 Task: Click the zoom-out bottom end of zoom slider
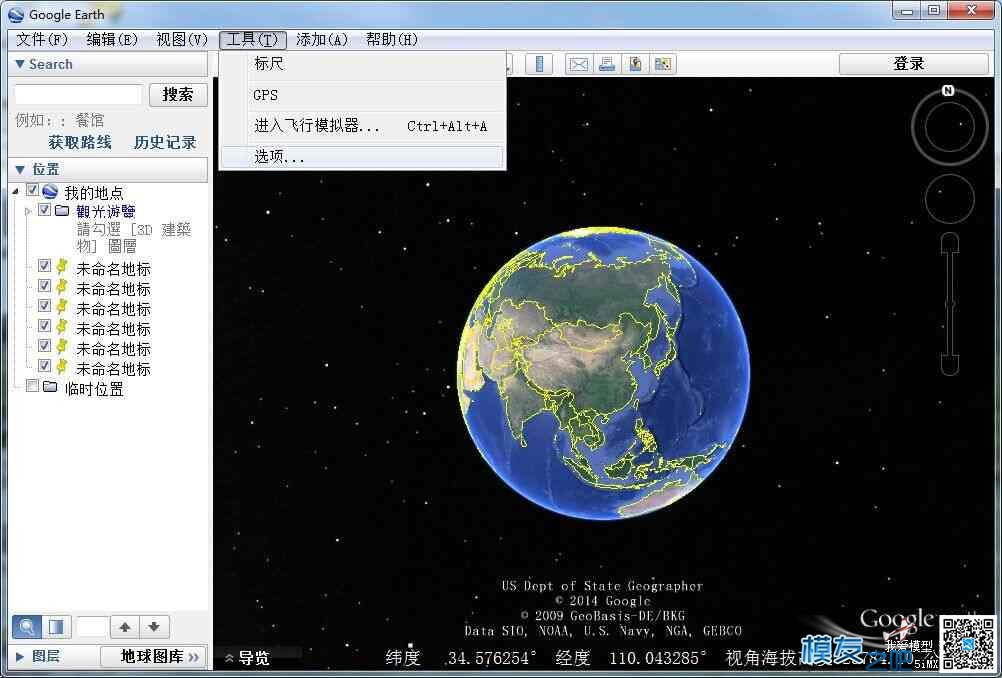(950, 366)
